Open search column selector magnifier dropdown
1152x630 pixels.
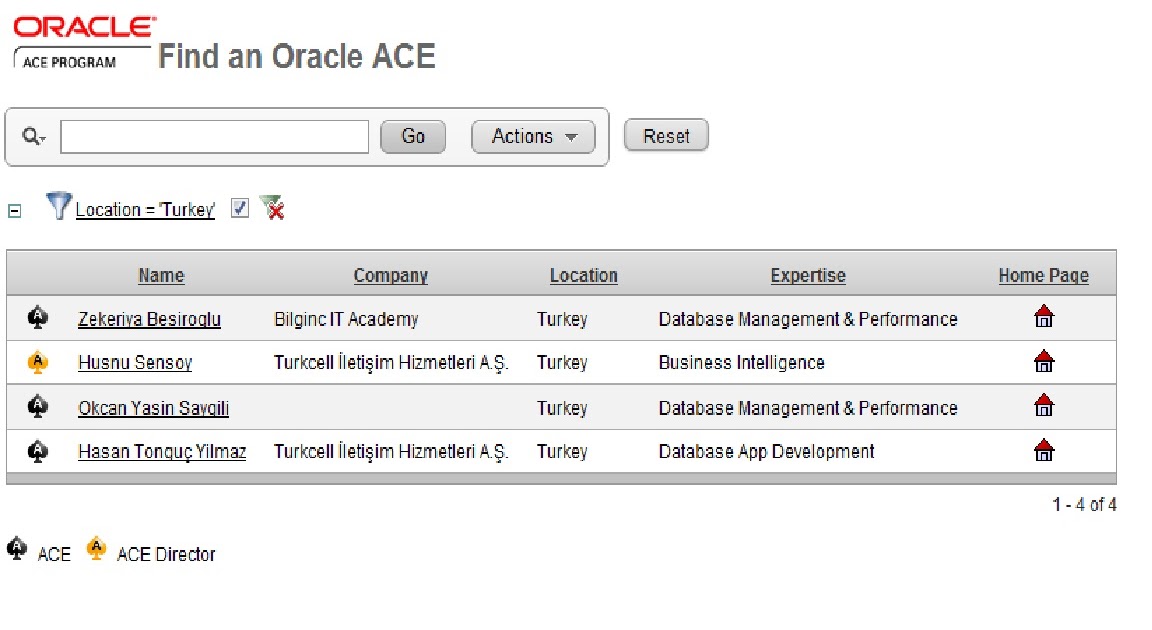pyautogui.click(x=34, y=137)
